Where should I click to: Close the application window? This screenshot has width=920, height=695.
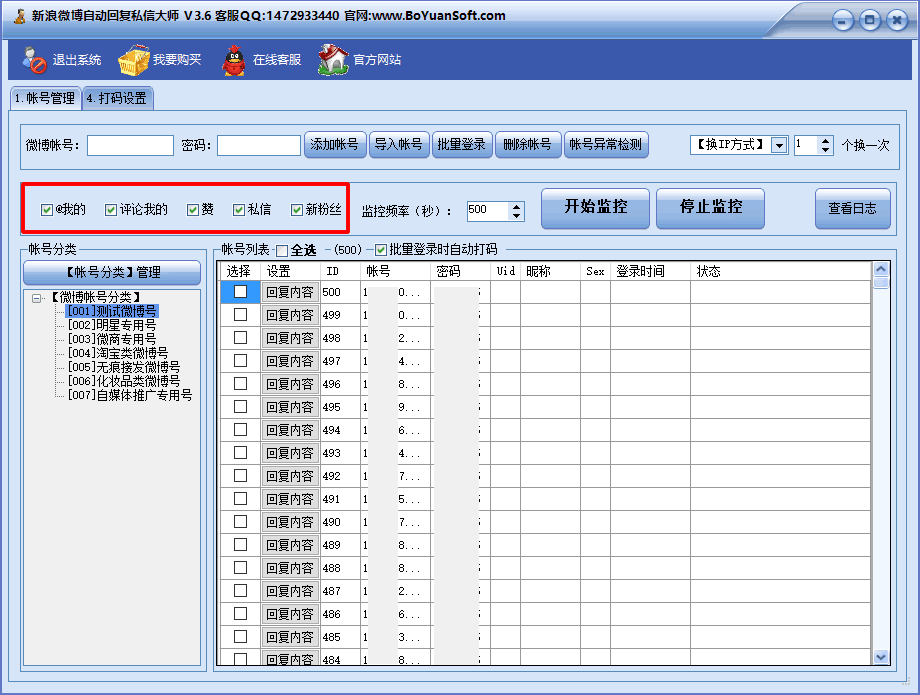897,21
